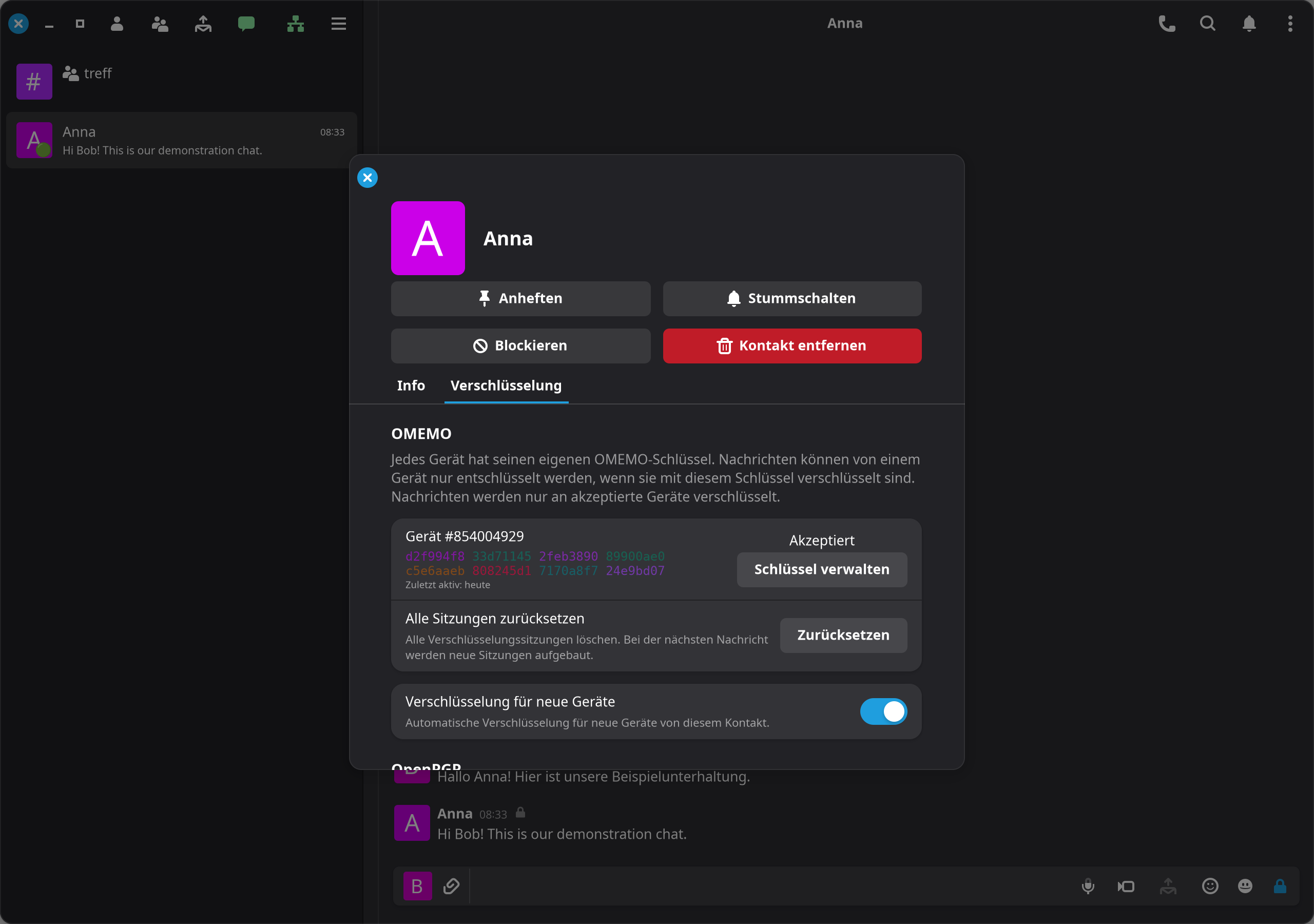Close the Anna contact dialog
This screenshot has width=1314, height=924.
pyautogui.click(x=368, y=178)
